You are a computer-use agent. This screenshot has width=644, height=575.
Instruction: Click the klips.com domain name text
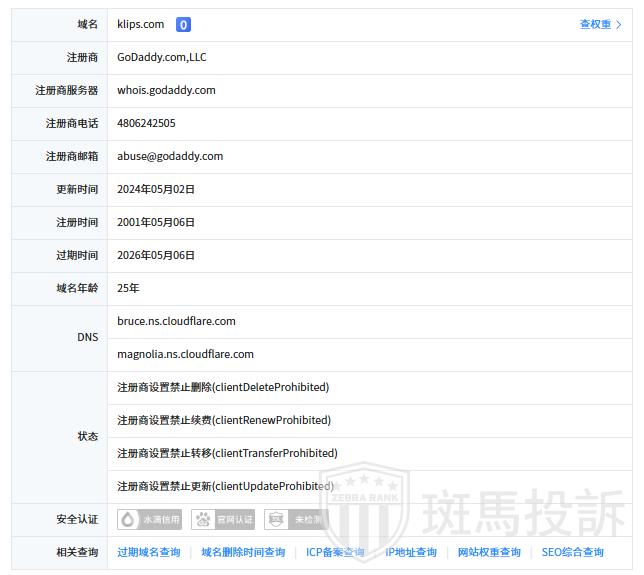[140, 25]
